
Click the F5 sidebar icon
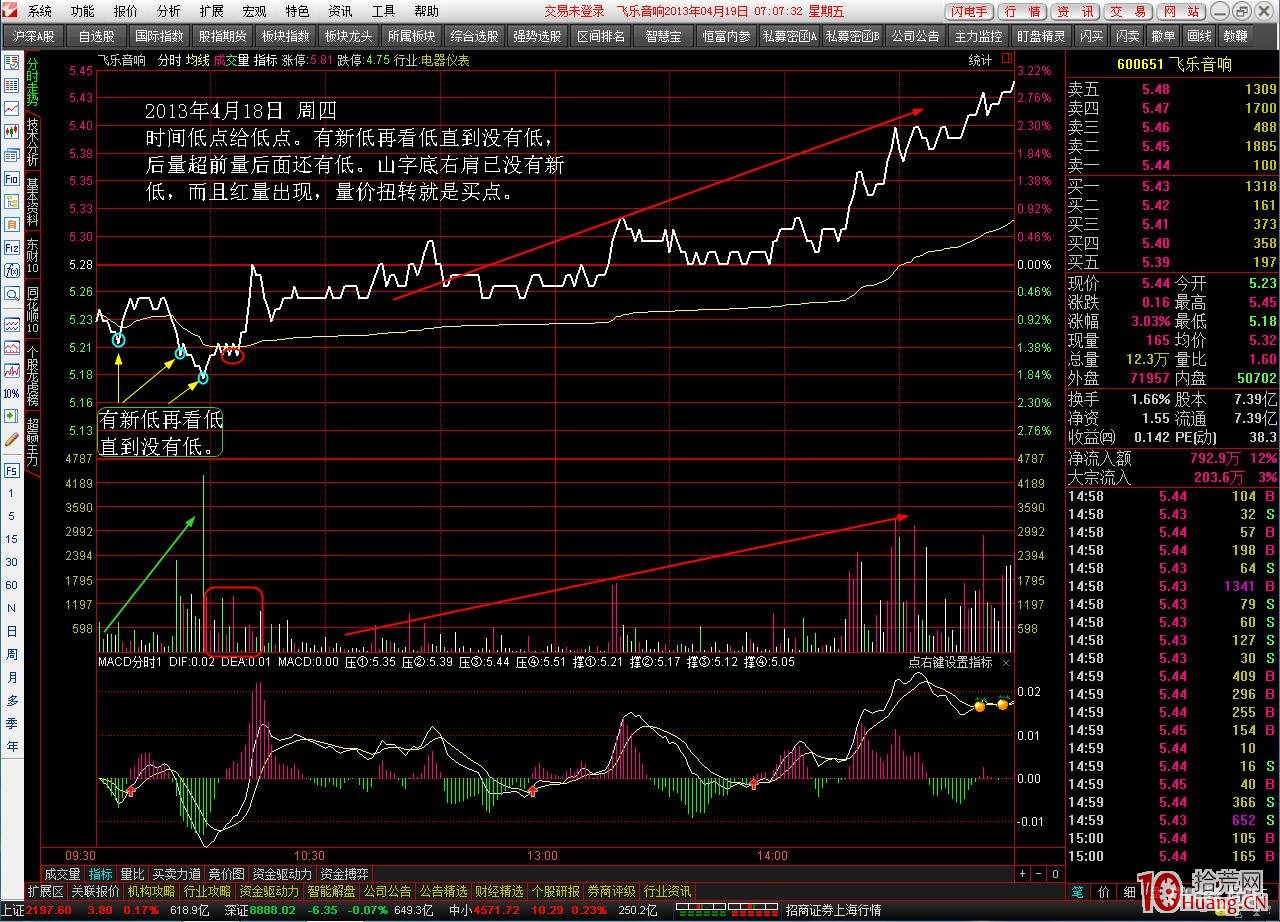(x=12, y=470)
